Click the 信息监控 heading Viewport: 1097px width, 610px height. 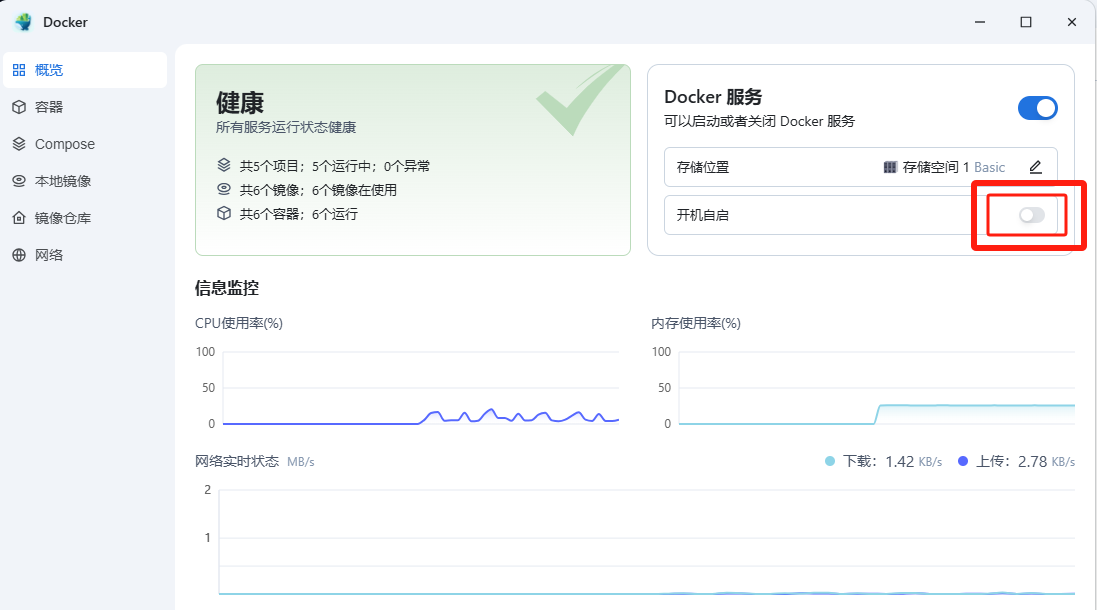(x=227, y=288)
